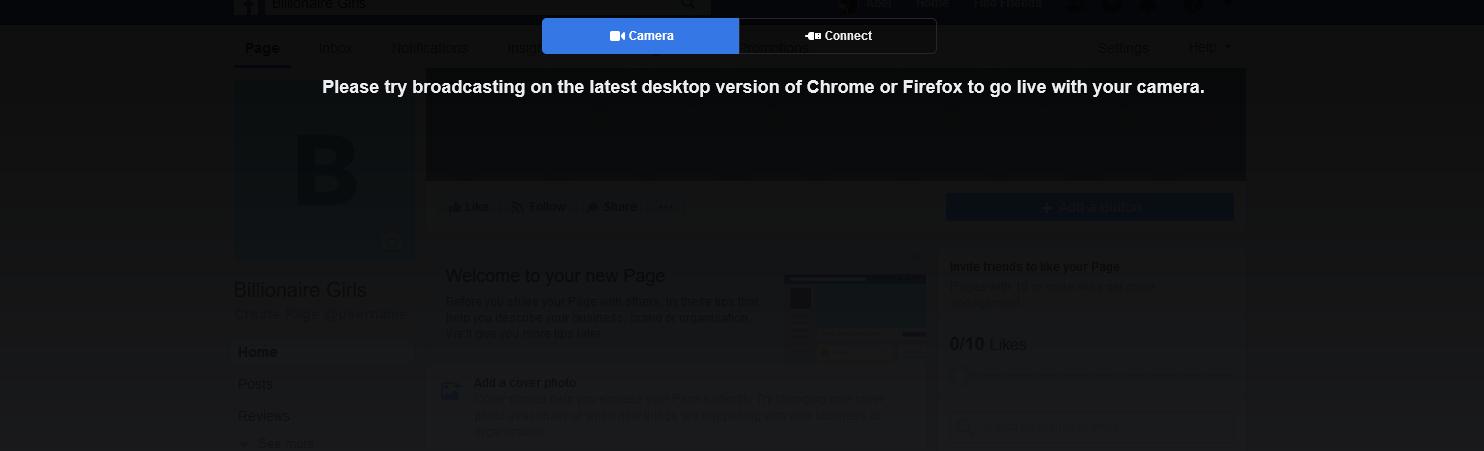Click the camera icon on profile picture
This screenshot has width=1484, height=451.
click(392, 242)
